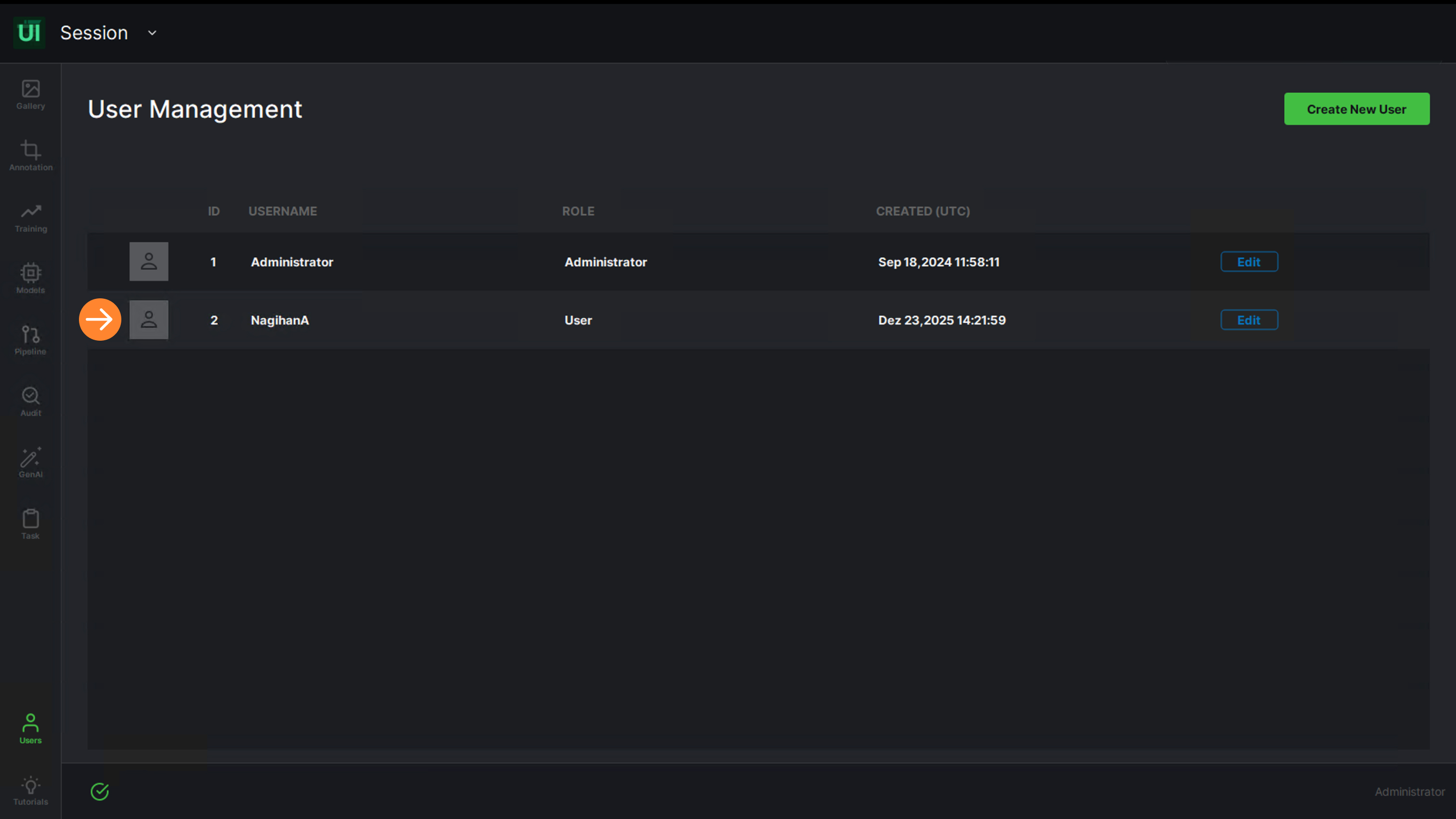Expand the Session dropdown chevron
The height and width of the screenshot is (819, 1456).
tap(152, 33)
